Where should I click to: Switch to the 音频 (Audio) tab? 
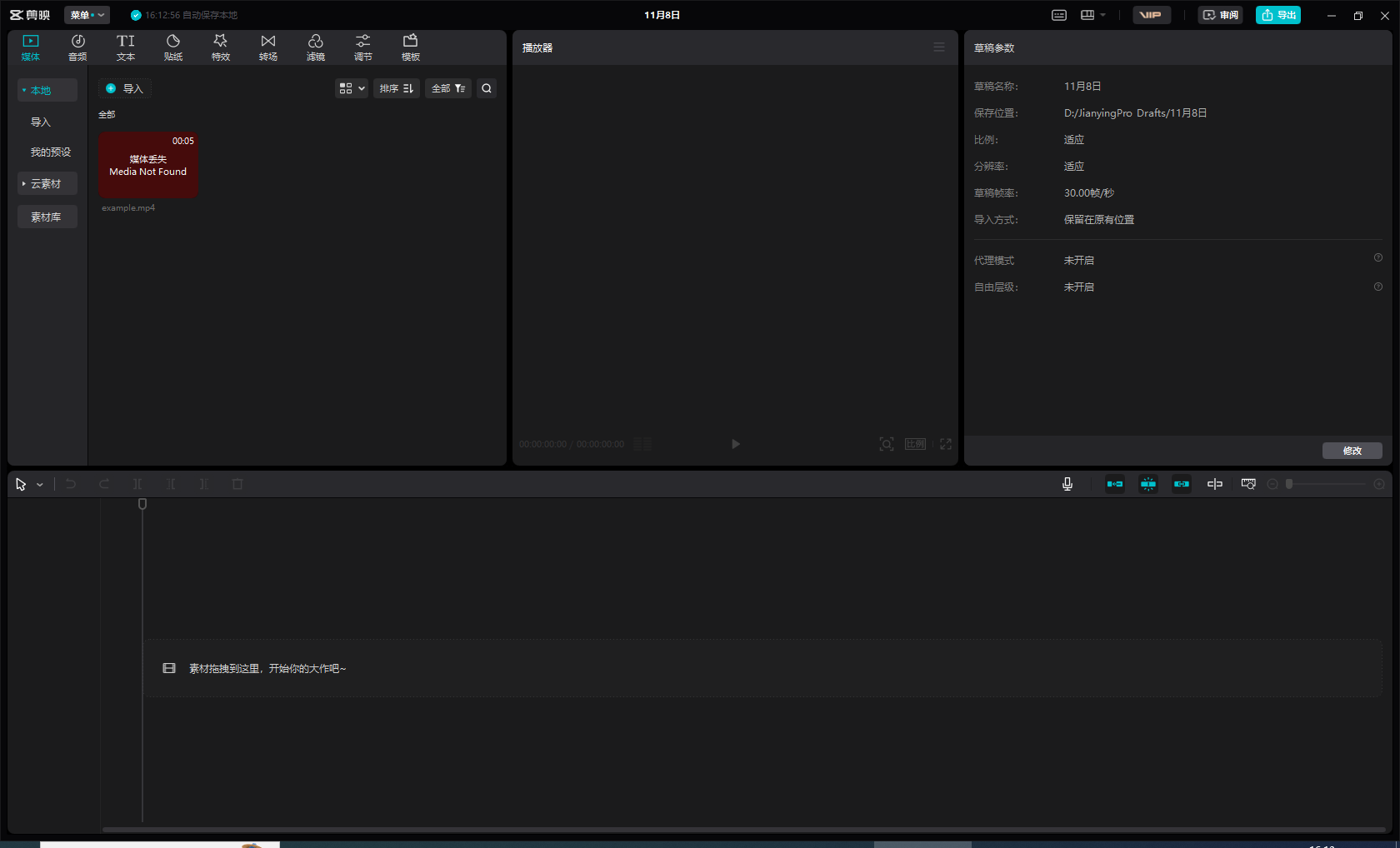(x=77, y=47)
